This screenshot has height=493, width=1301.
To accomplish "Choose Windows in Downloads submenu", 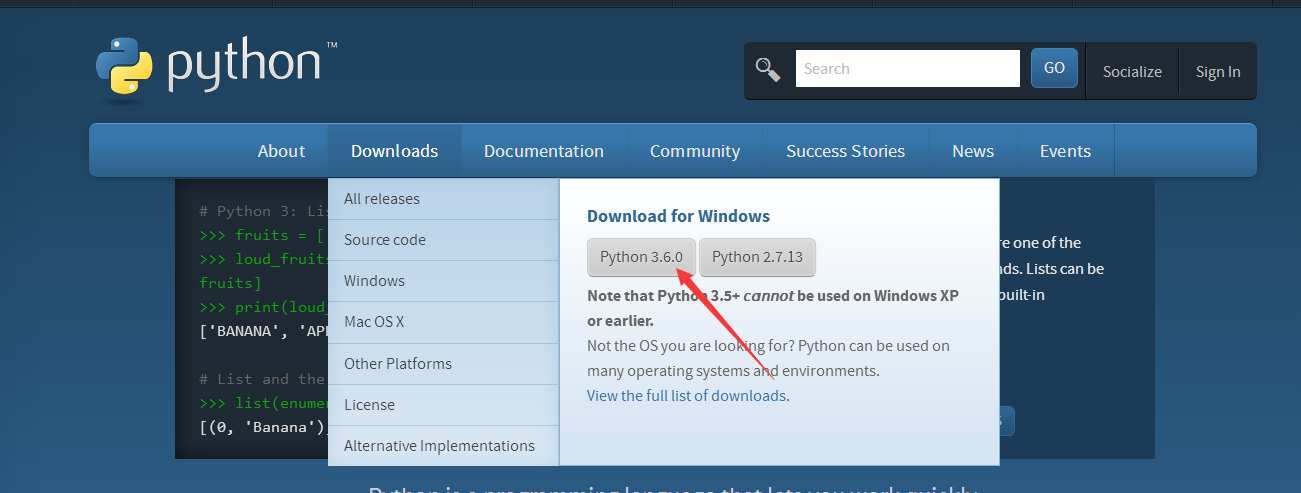I will click(x=443, y=281).
